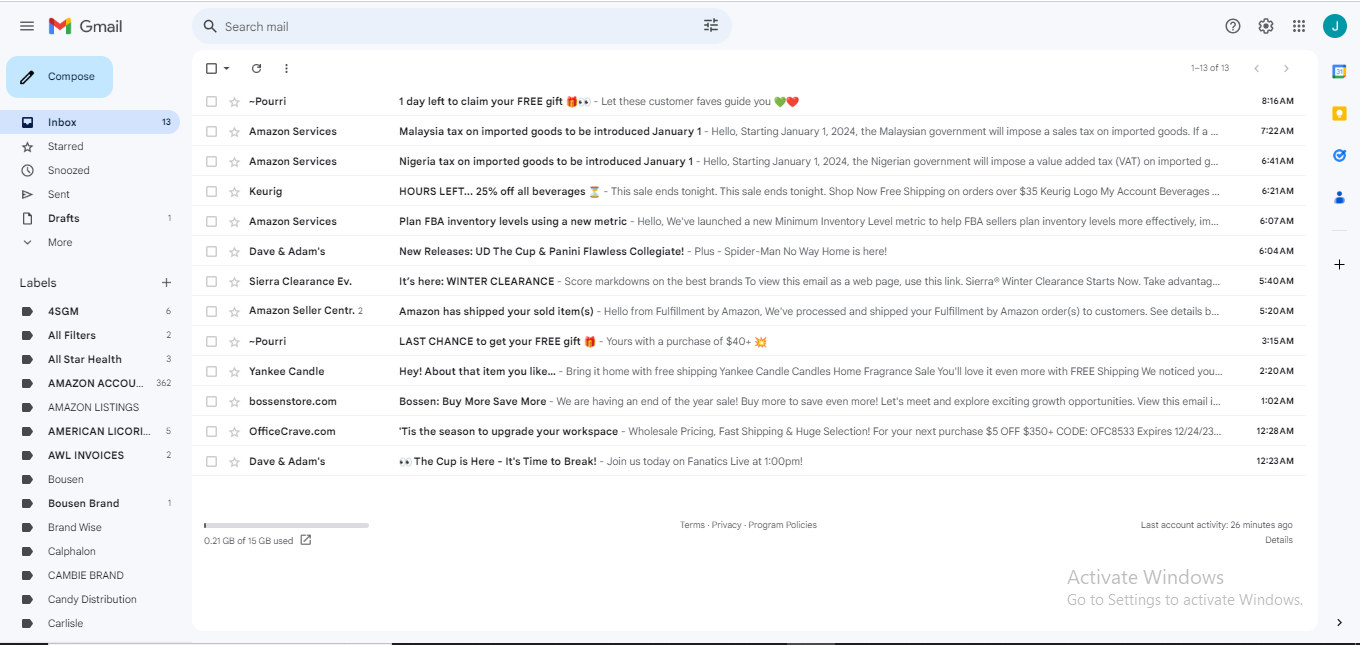This screenshot has height=645, width=1360.
Task: Open Google Keep side panel
Action: [1339, 113]
